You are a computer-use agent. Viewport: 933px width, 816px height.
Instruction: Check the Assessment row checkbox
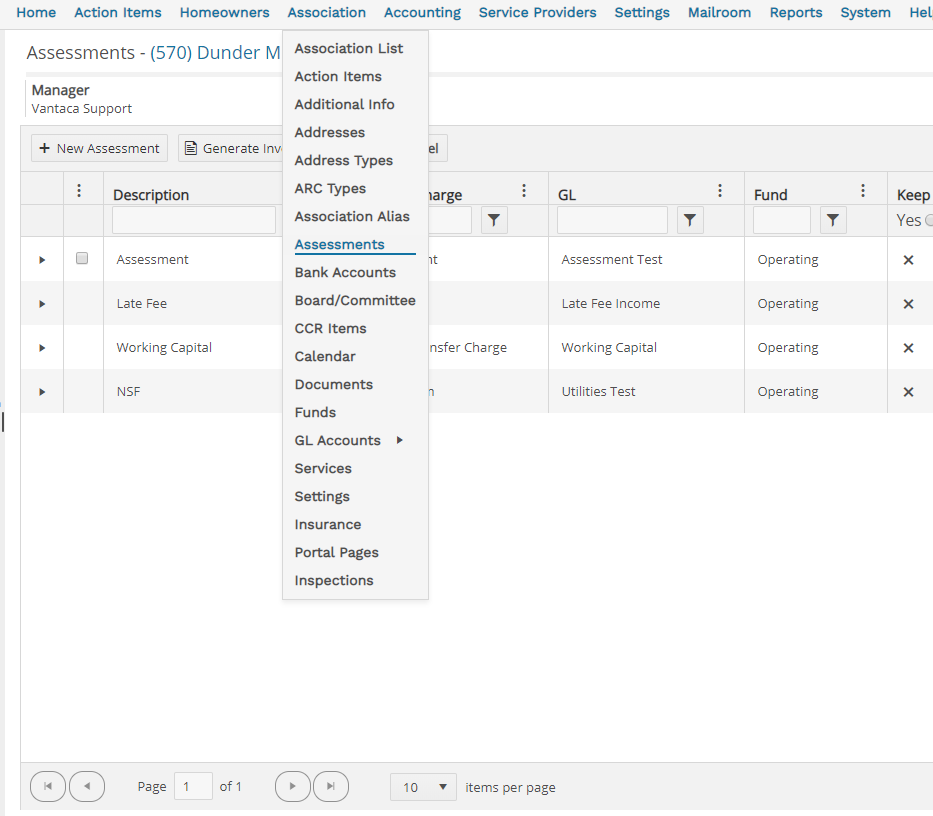(82, 258)
